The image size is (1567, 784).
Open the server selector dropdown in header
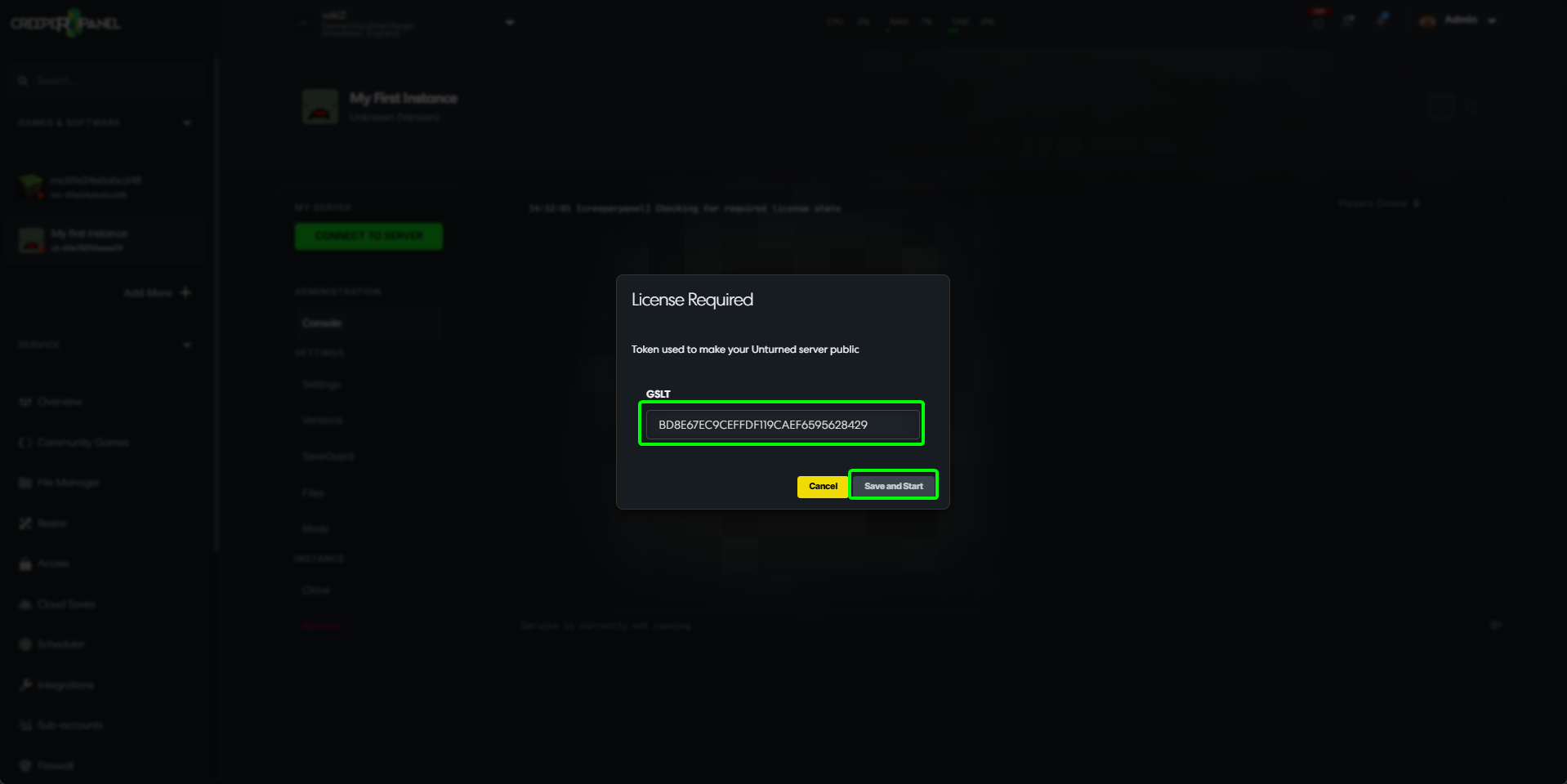[x=509, y=22]
